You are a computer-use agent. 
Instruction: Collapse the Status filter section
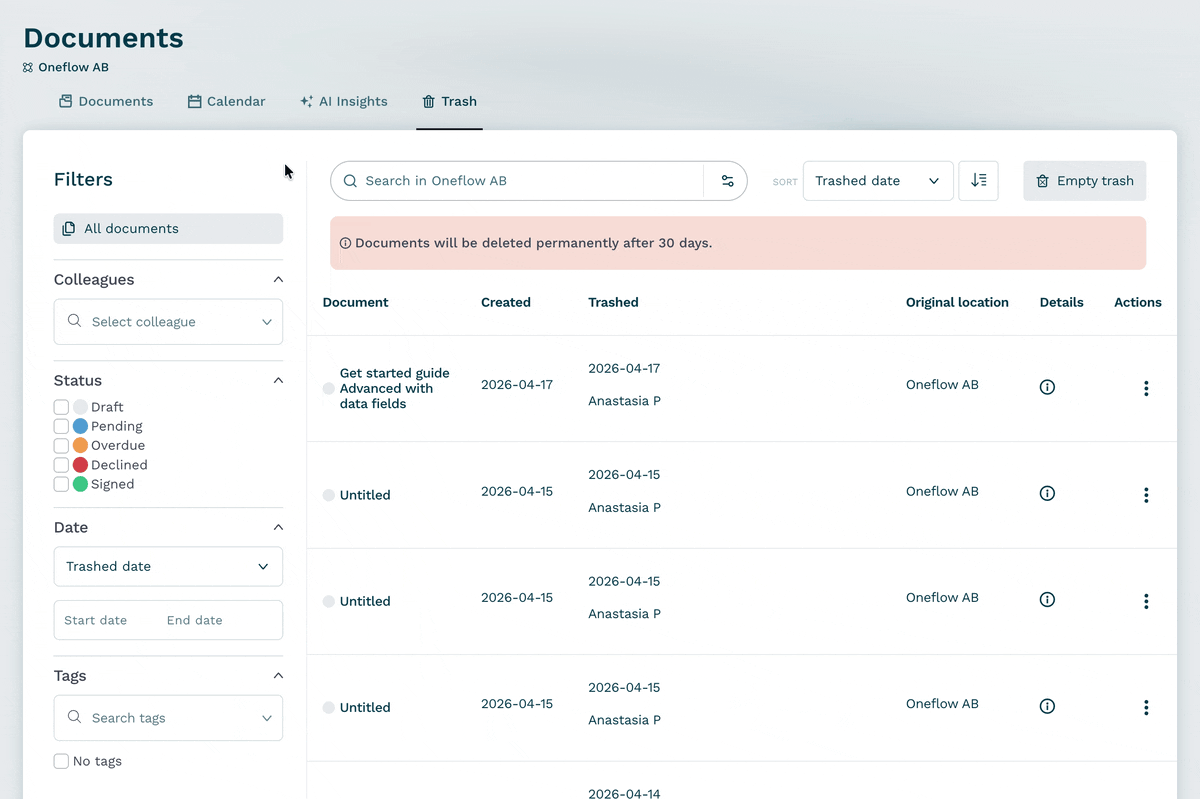278,380
